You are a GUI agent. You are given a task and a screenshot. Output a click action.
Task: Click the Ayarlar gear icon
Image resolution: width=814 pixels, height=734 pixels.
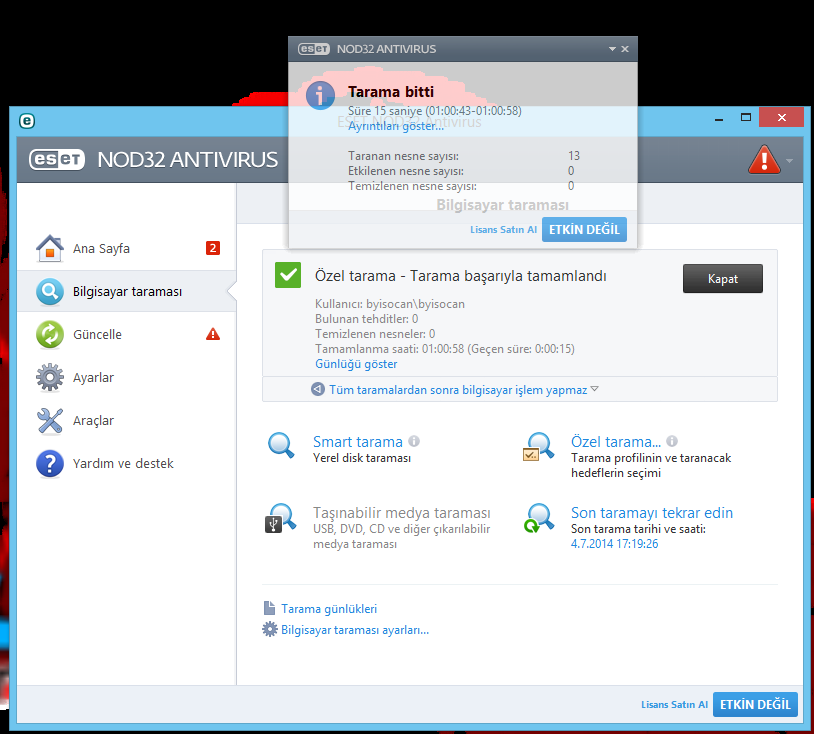point(50,377)
